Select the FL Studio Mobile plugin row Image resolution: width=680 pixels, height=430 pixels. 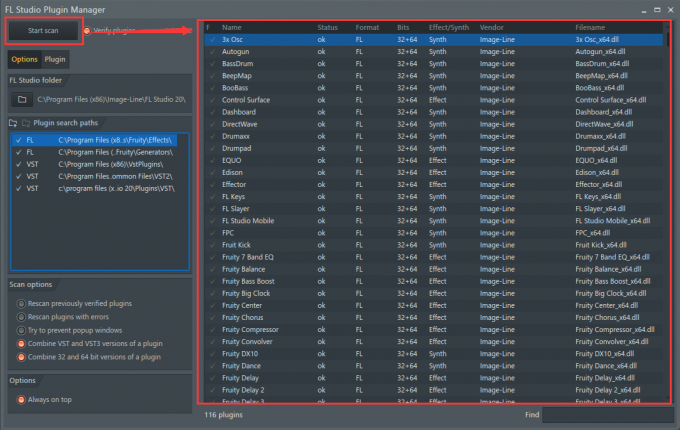[x=434, y=221]
